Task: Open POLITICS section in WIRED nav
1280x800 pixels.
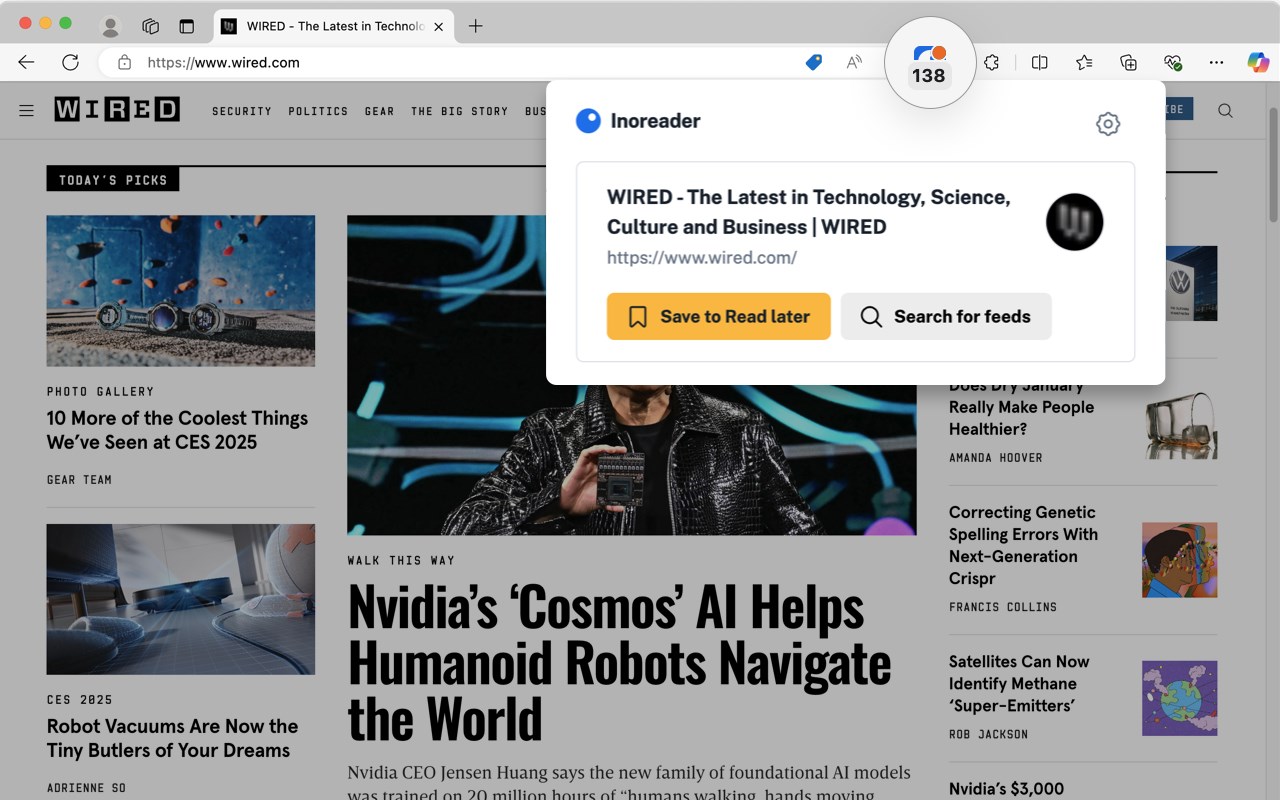Action: click(318, 111)
